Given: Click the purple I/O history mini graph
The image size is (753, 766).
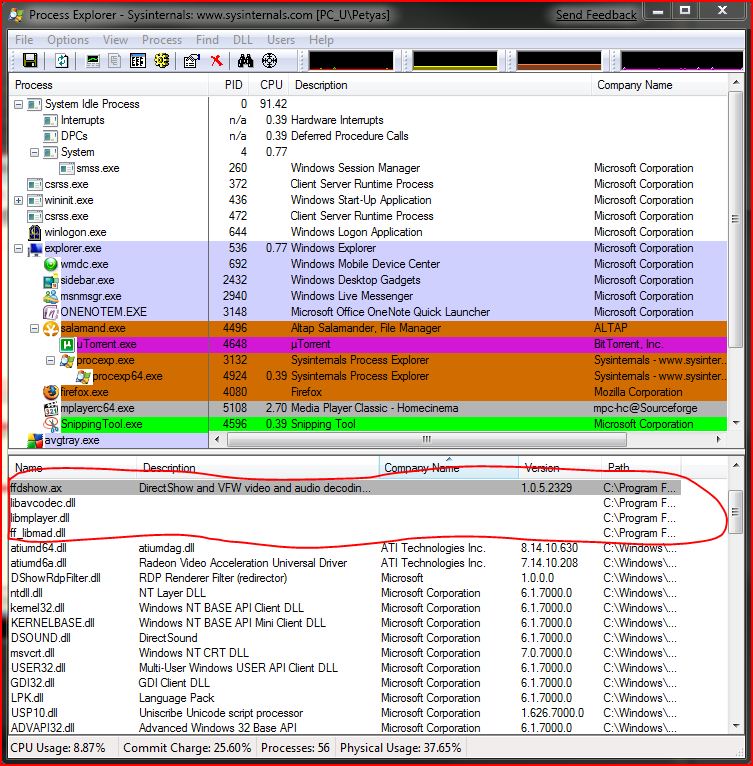Looking at the screenshot, I should coord(681,61).
